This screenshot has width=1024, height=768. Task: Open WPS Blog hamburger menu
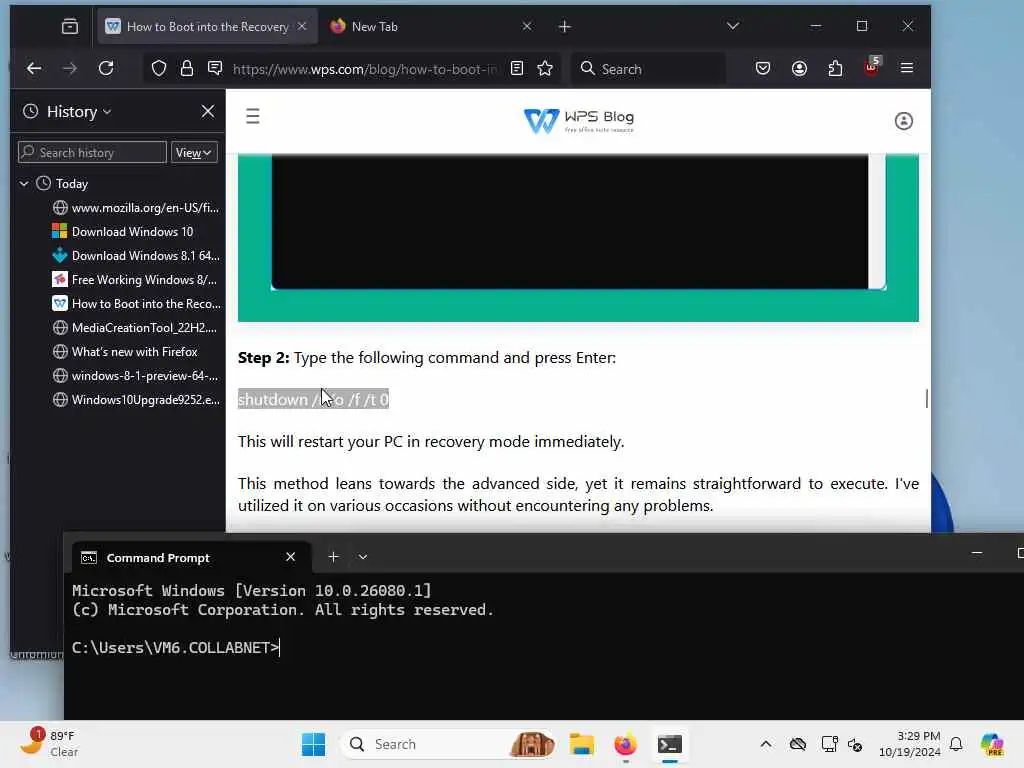click(253, 116)
